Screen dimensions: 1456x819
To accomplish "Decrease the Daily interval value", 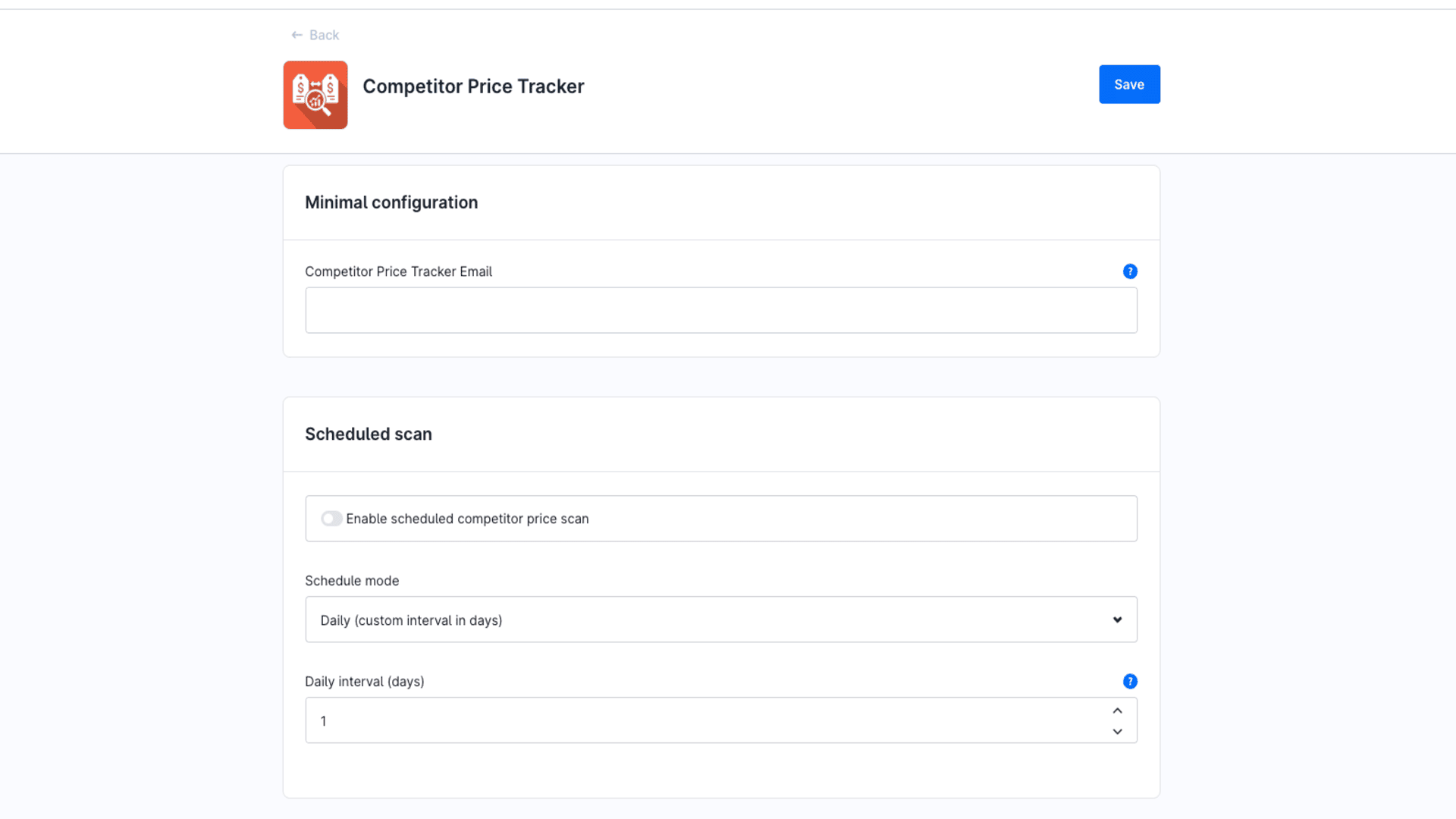I will click(1117, 732).
